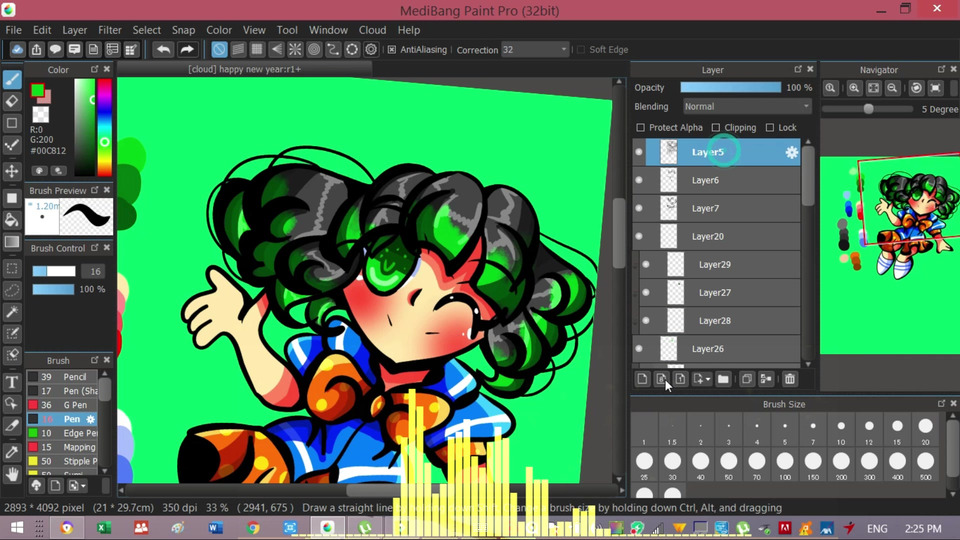
Task: Enable the Protect Alpha checkbox
Action: [641, 128]
